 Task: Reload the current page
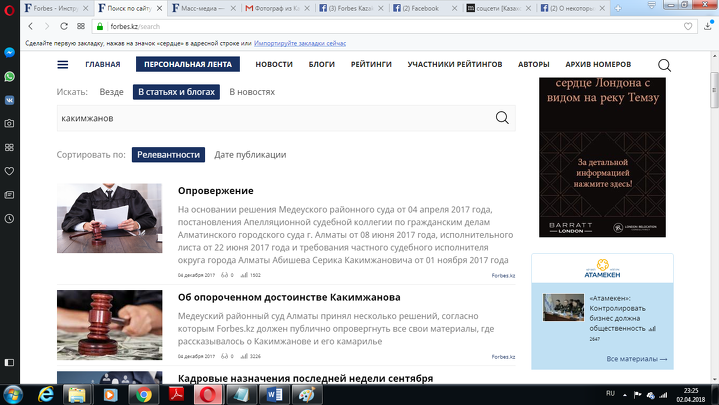point(64,27)
